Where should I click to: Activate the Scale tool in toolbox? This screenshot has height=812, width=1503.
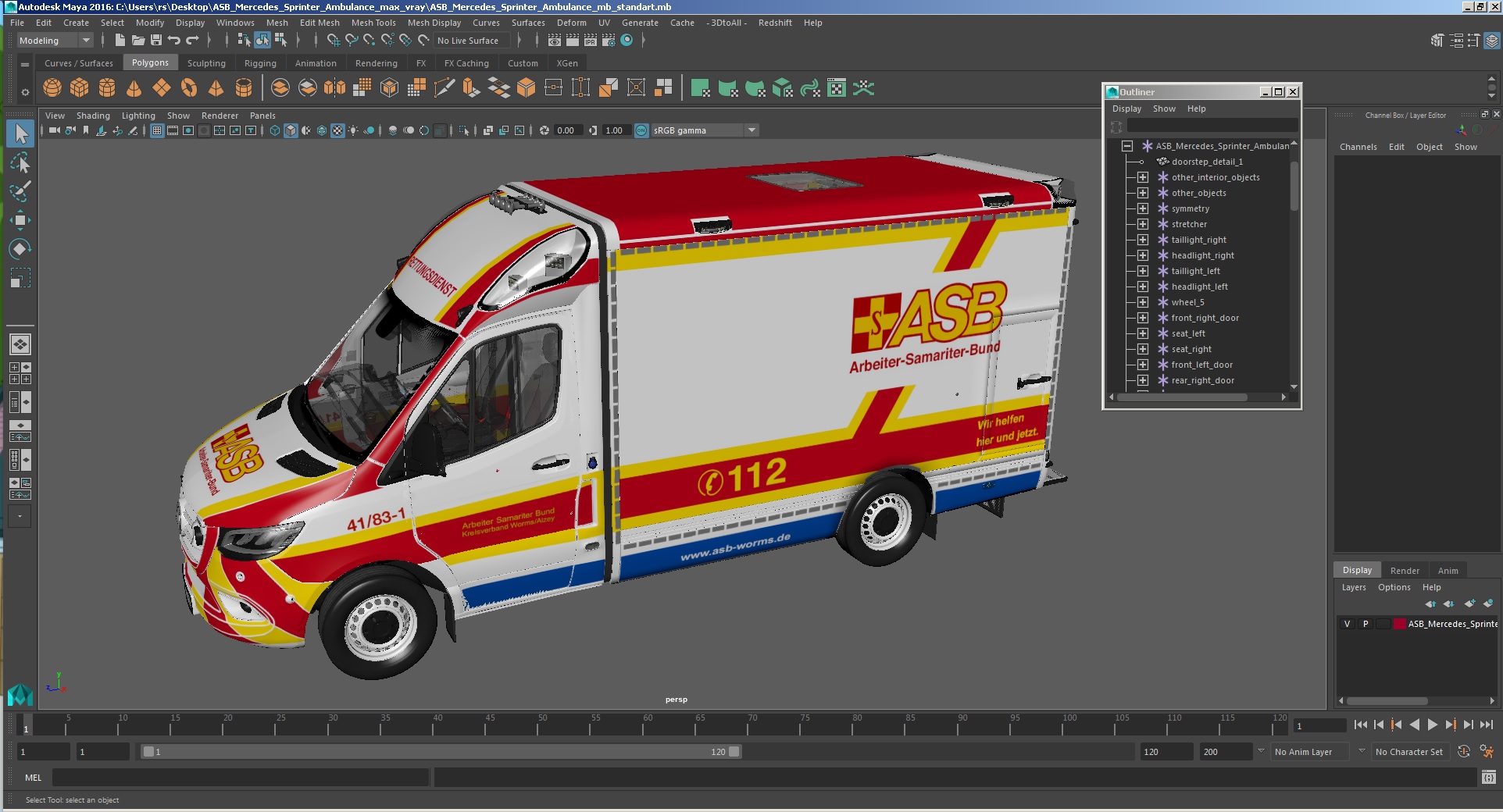(x=20, y=278)
